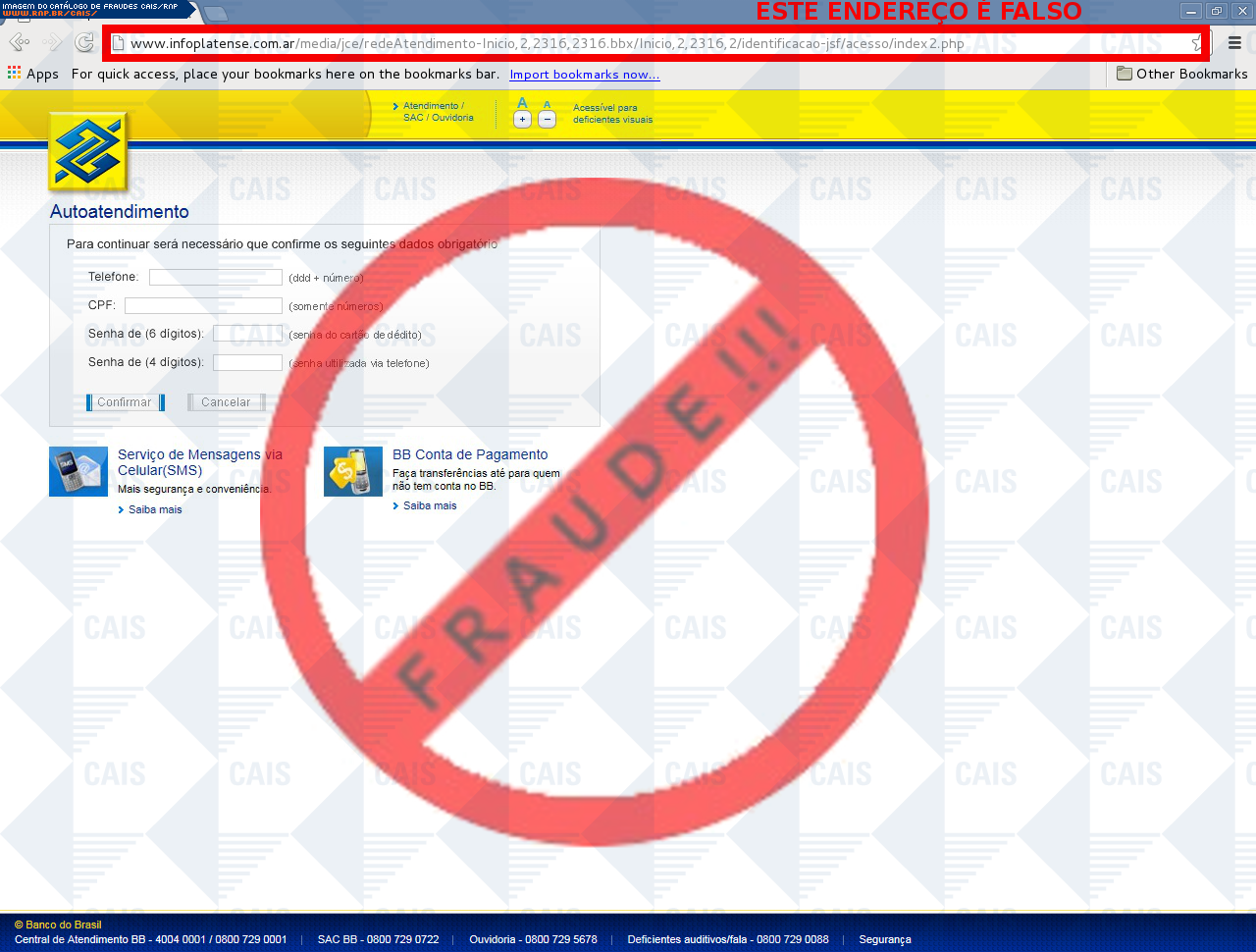Open the Apps shortcut in bookmarks bar

coord(32,74)
